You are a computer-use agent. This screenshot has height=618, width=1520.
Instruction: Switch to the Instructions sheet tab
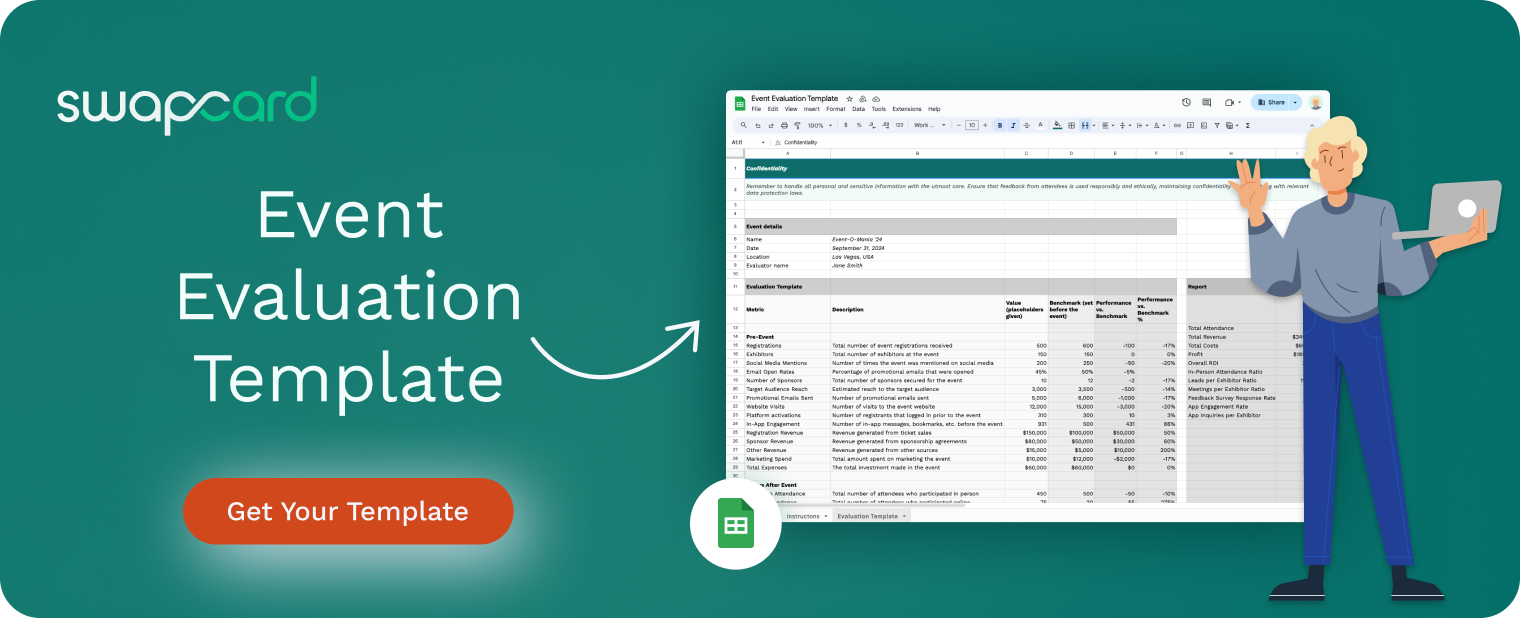coord(803,516)
